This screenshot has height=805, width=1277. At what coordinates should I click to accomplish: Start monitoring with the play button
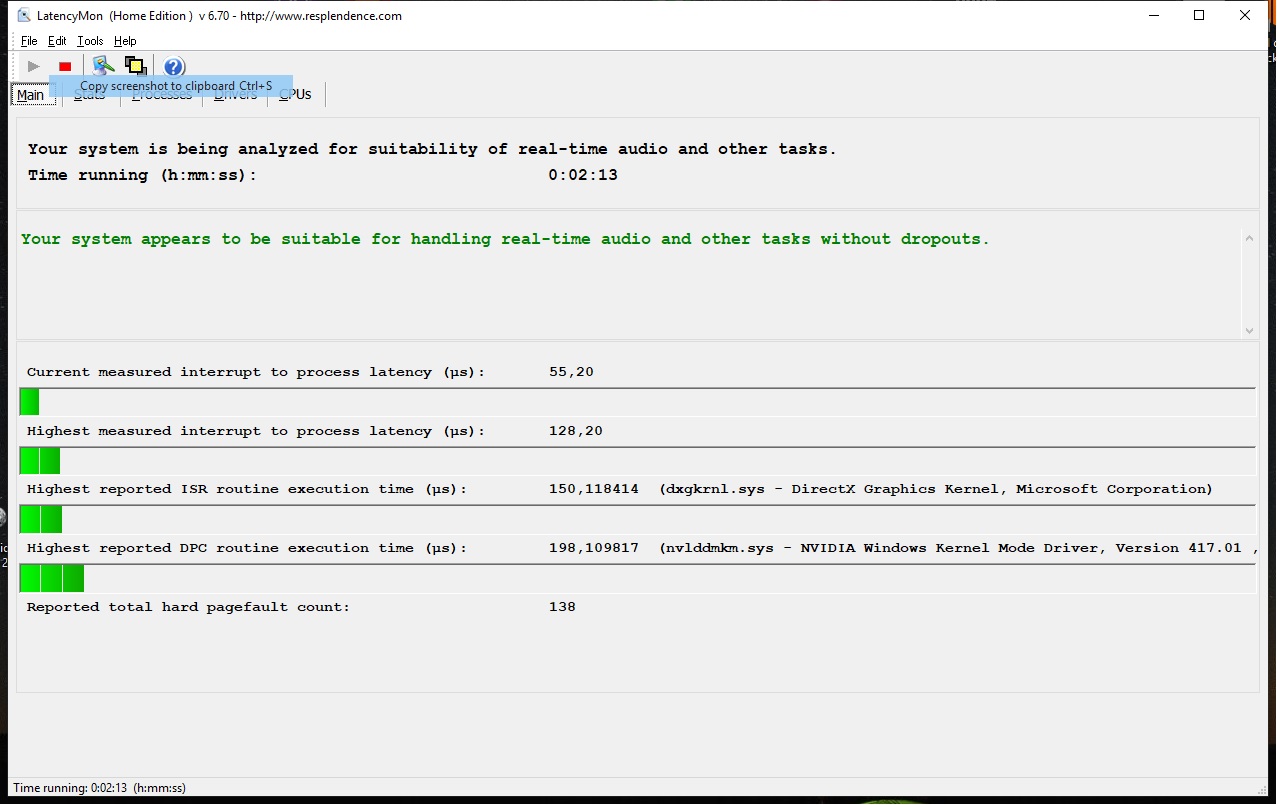pyautogui.click(x=34, y=66)
